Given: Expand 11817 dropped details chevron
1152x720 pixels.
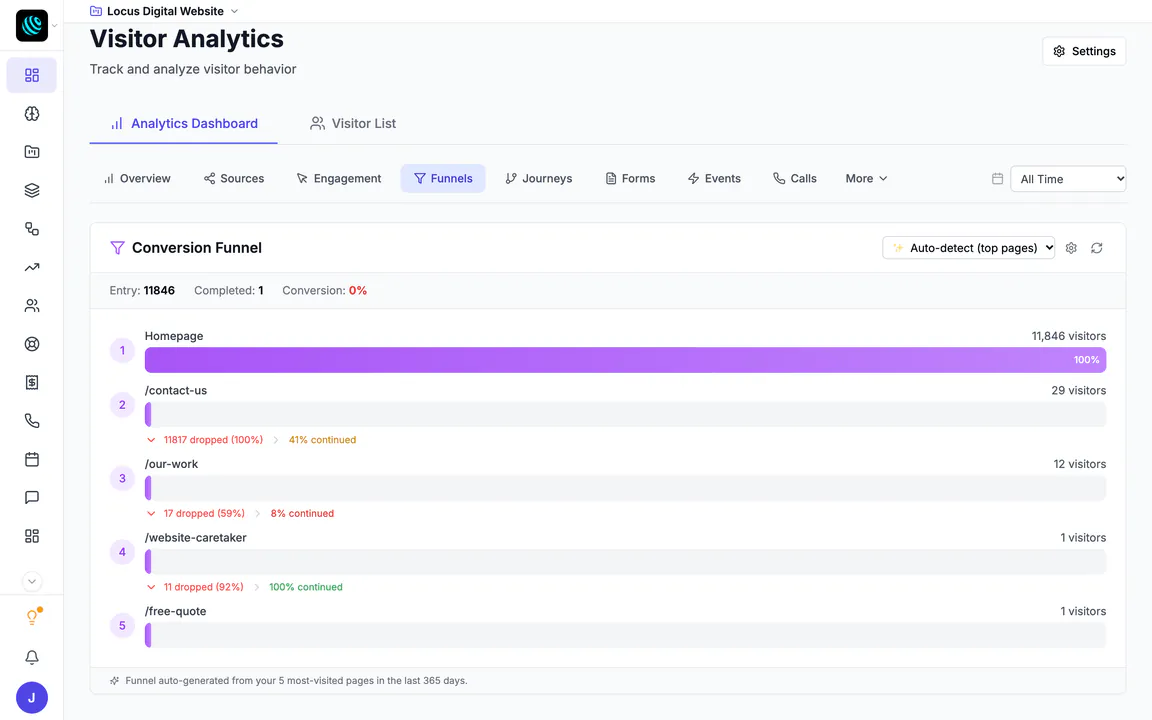Looking at the screenshot, I should (x=151, y=440).
